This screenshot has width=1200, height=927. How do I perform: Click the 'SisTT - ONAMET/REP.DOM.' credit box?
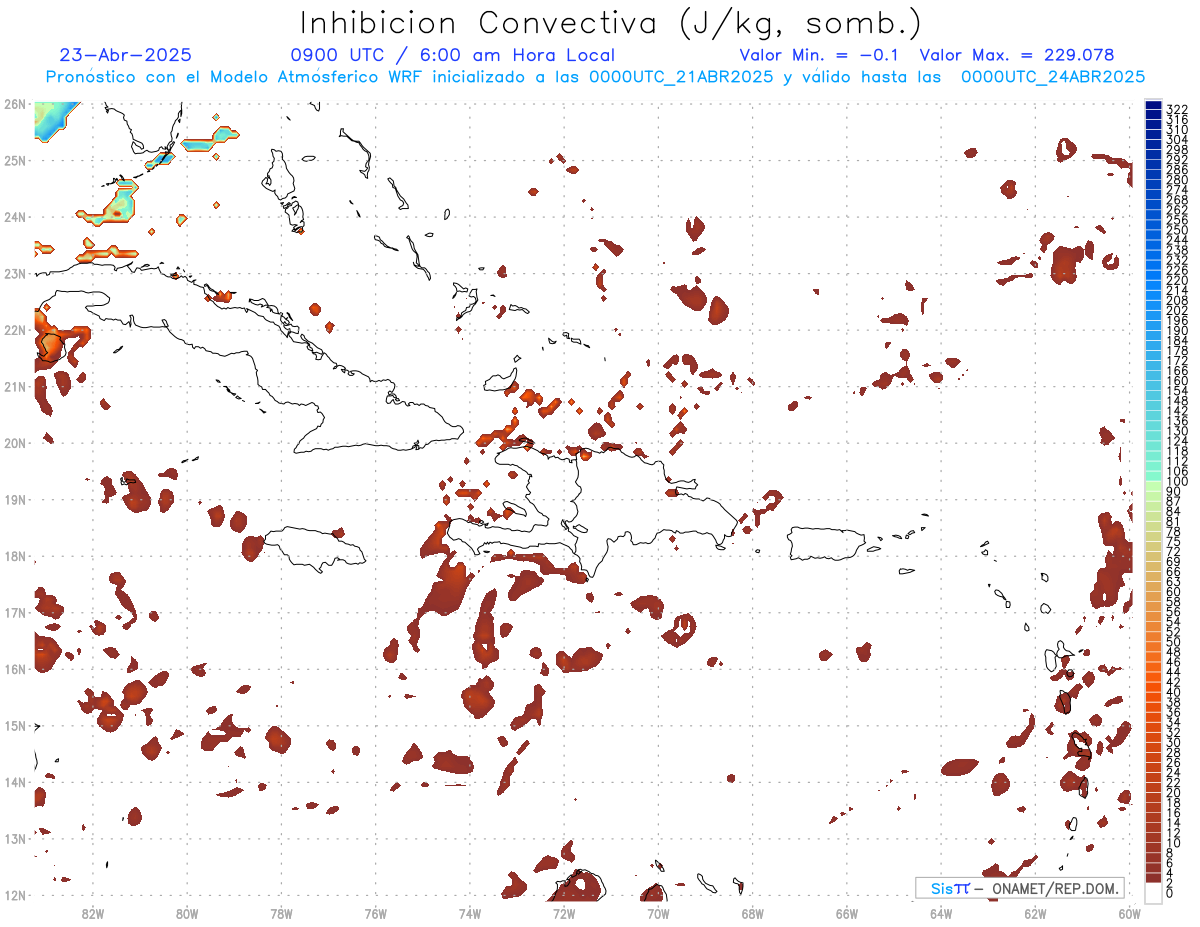click(x=1020, y=888)
